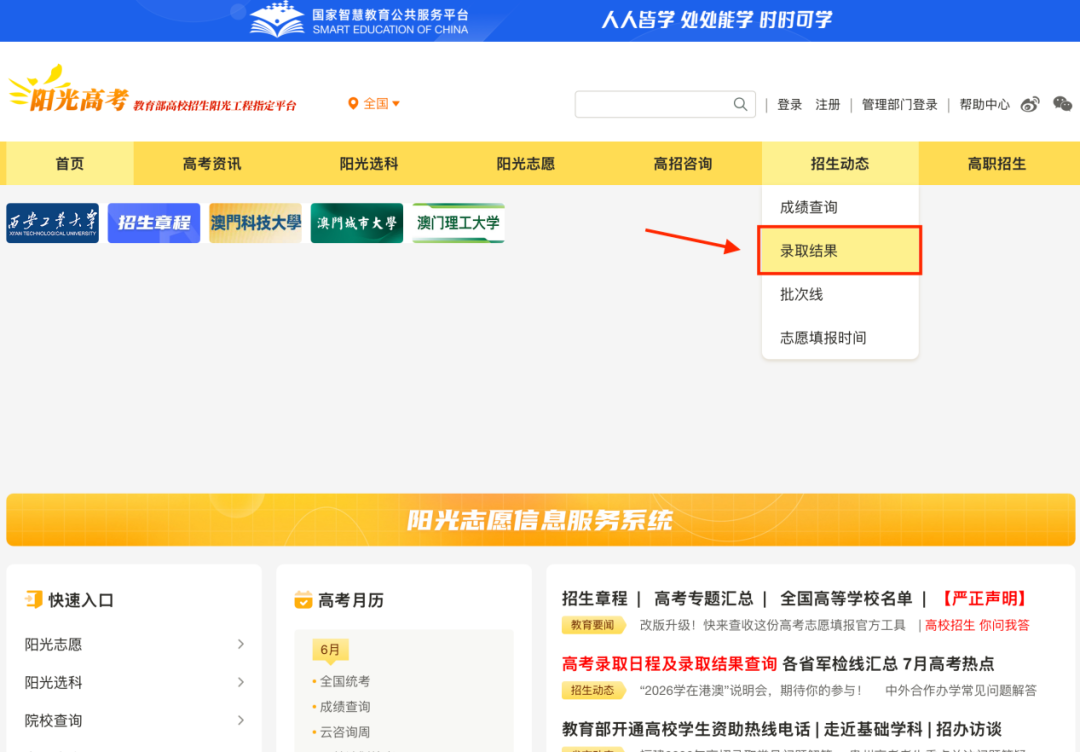Click into the site search field
The width and height of the screenshot is (1080, 752).
point(654,104)
